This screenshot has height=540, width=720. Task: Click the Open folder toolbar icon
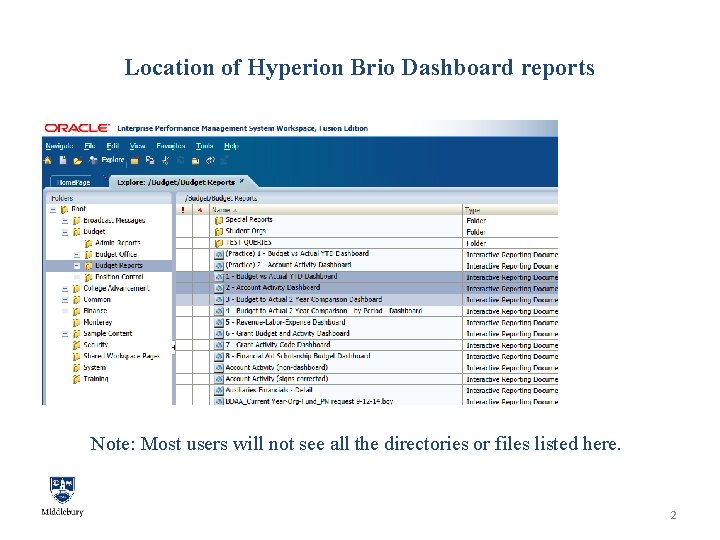[78, 161]
